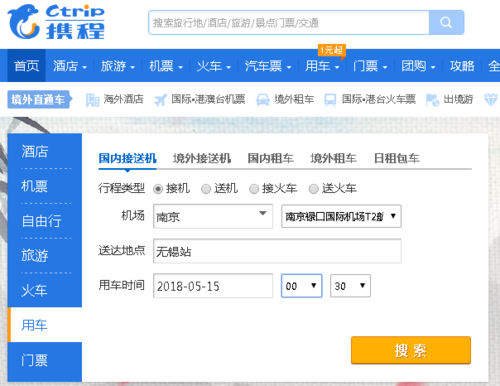Viewport: 500px width, 386px height.
Task: Open 攻略 in the navigation bar
Action: click(x=462, y=66)
